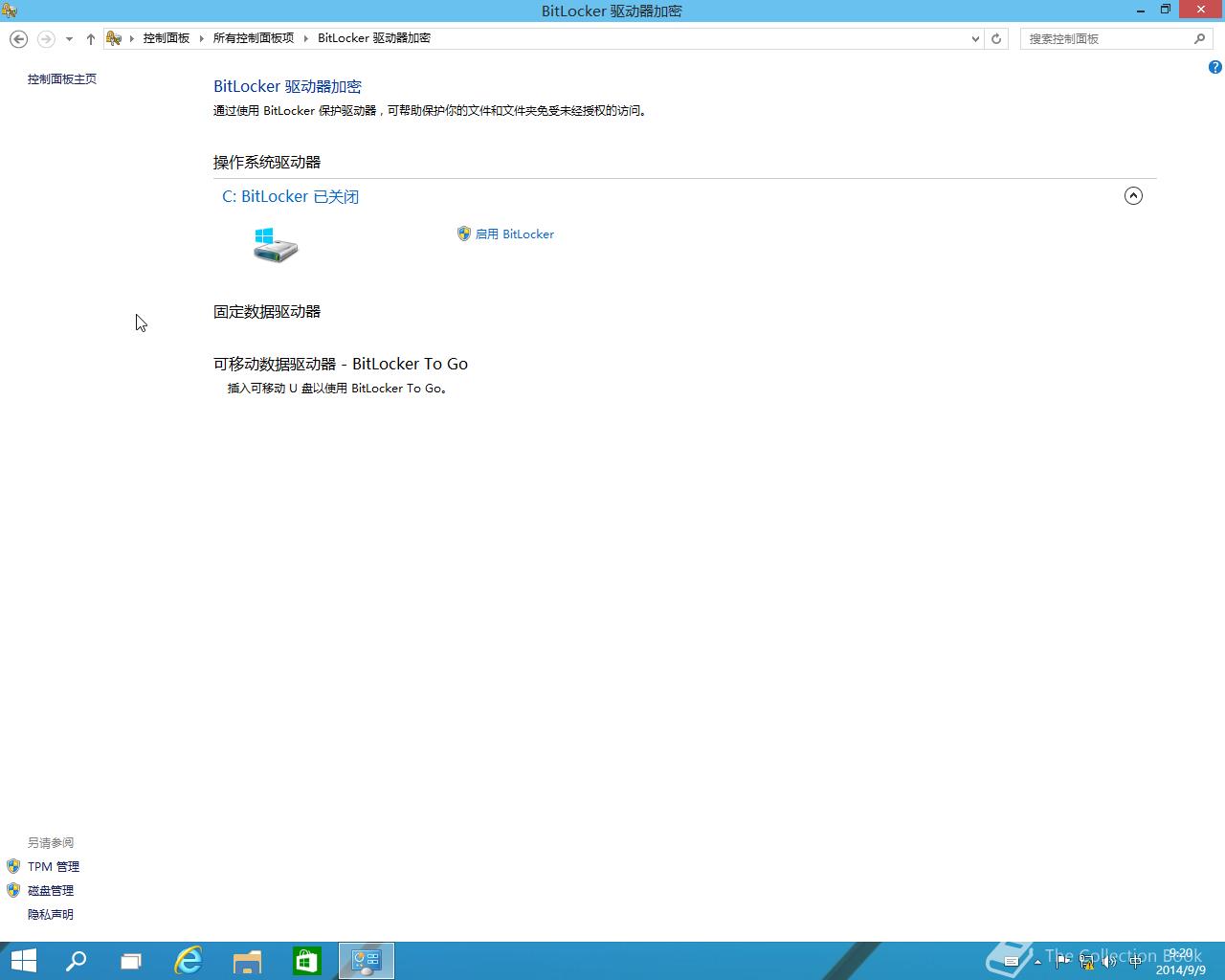Click 启用 BitLocker link
This screenshot has width=1225, height=980.
515,234
